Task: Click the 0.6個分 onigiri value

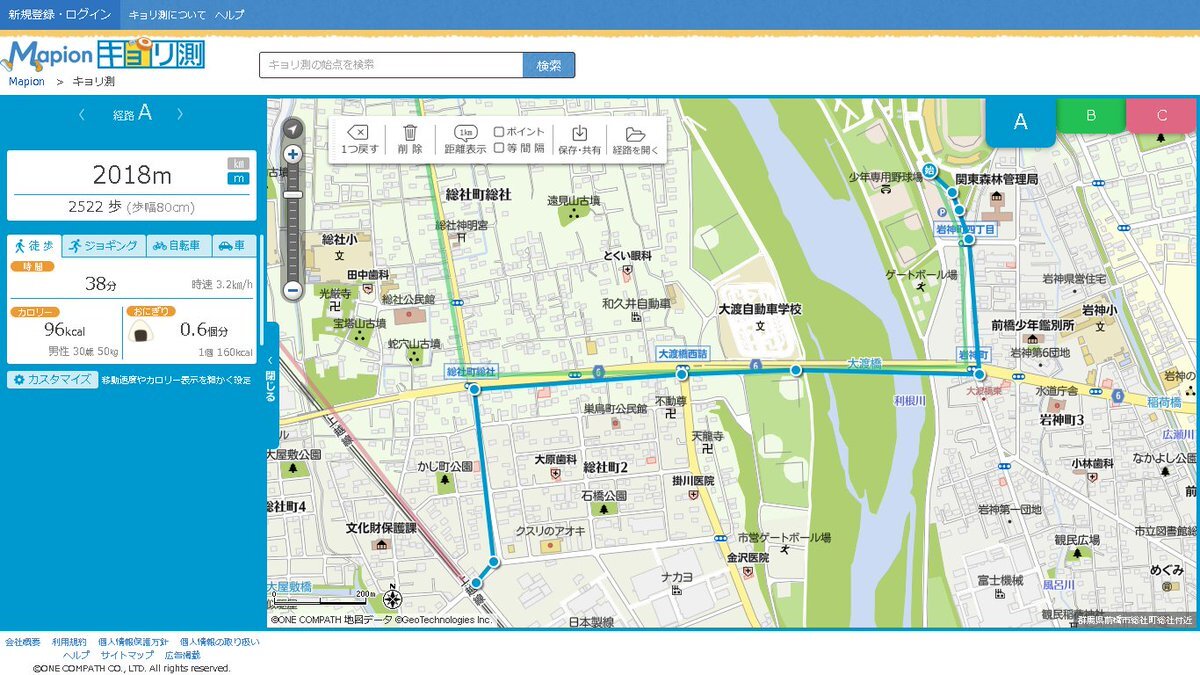Action: [204, 330]
